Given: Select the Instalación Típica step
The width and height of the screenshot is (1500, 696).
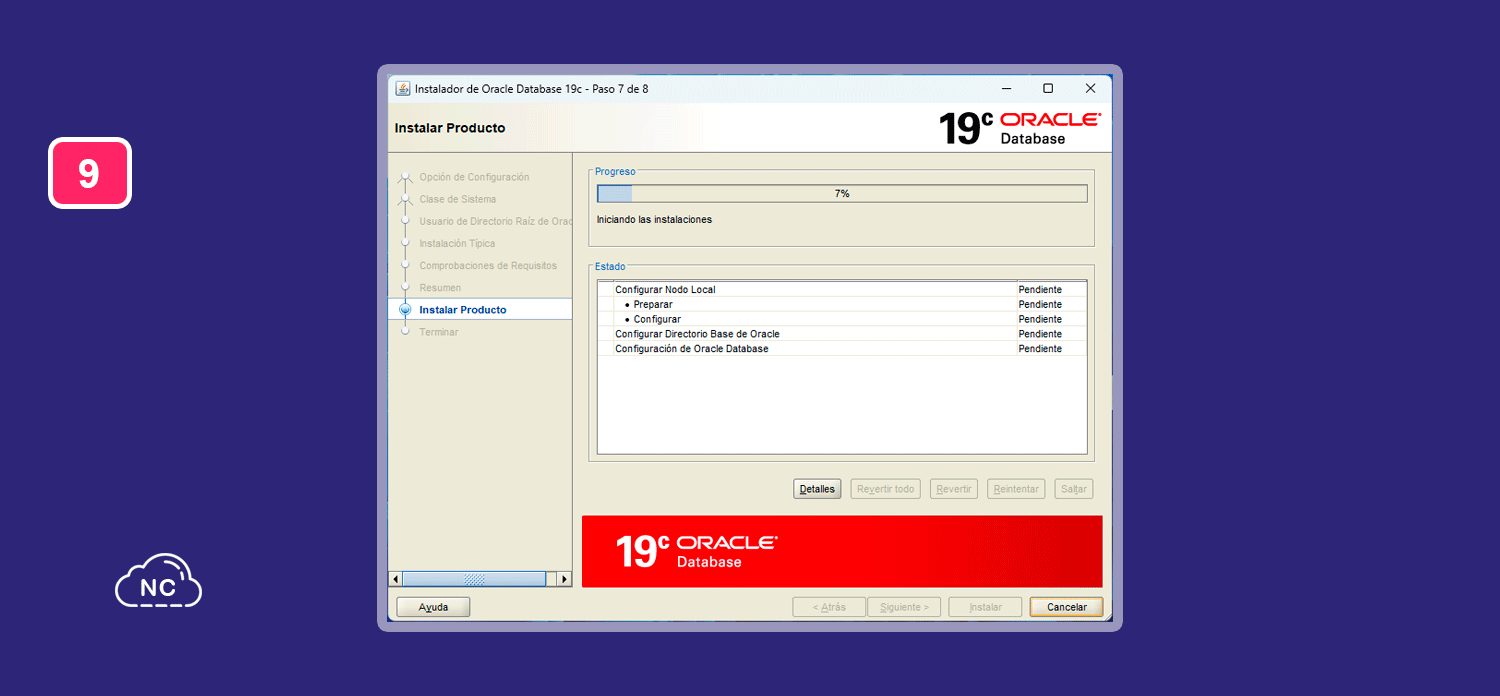Looking at the screenshot, I should (457, 243).
